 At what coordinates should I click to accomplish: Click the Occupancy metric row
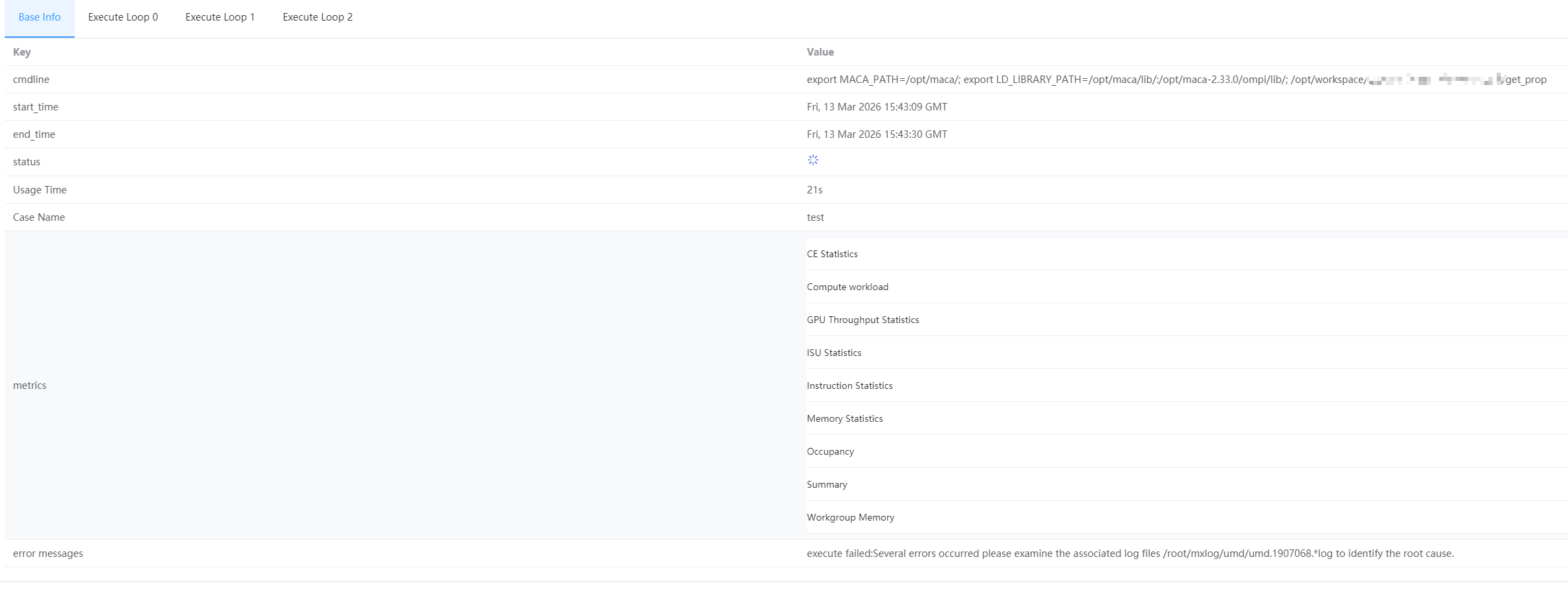coord(830,451)
